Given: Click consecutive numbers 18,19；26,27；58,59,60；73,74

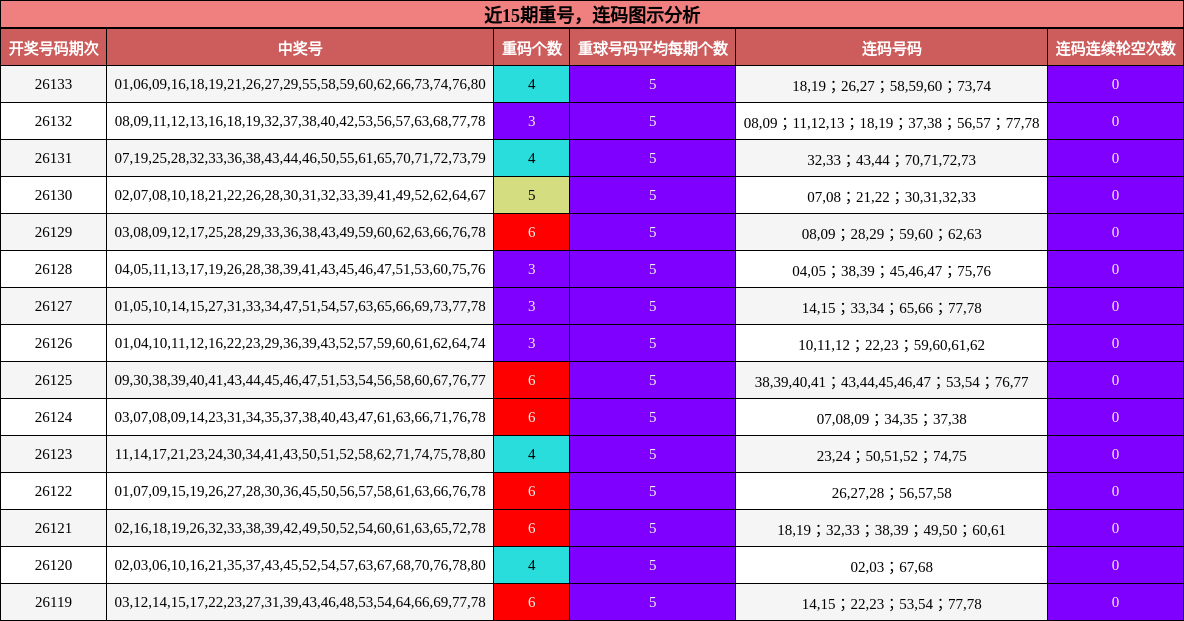Looking at the screenshot, I should tap(891, 85).
